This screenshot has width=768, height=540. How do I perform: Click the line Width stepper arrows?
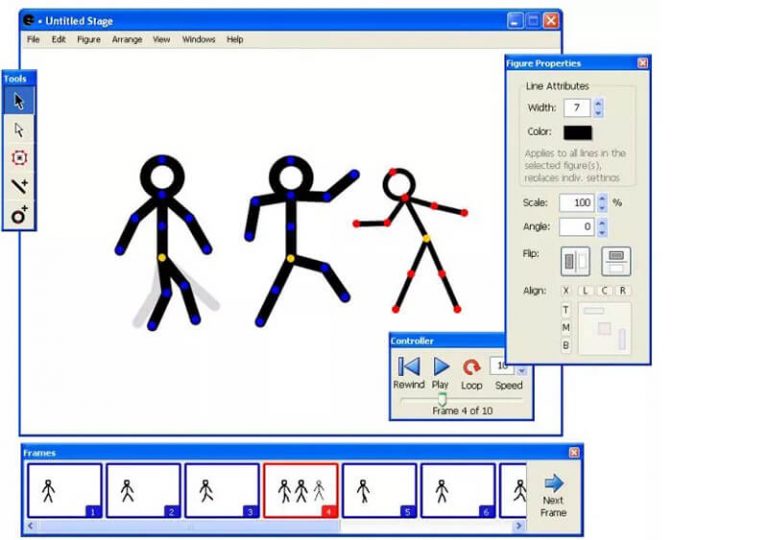[x=598, y=107]
